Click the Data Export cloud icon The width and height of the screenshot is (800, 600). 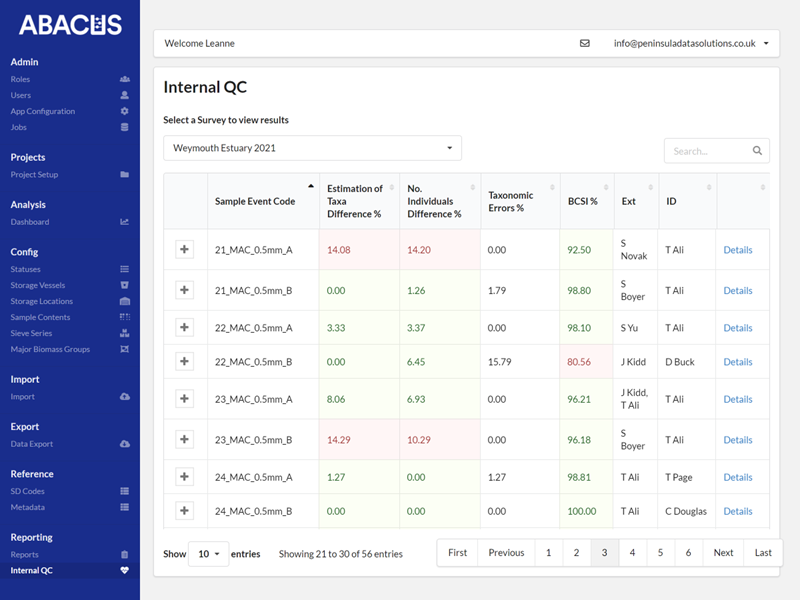124,444
